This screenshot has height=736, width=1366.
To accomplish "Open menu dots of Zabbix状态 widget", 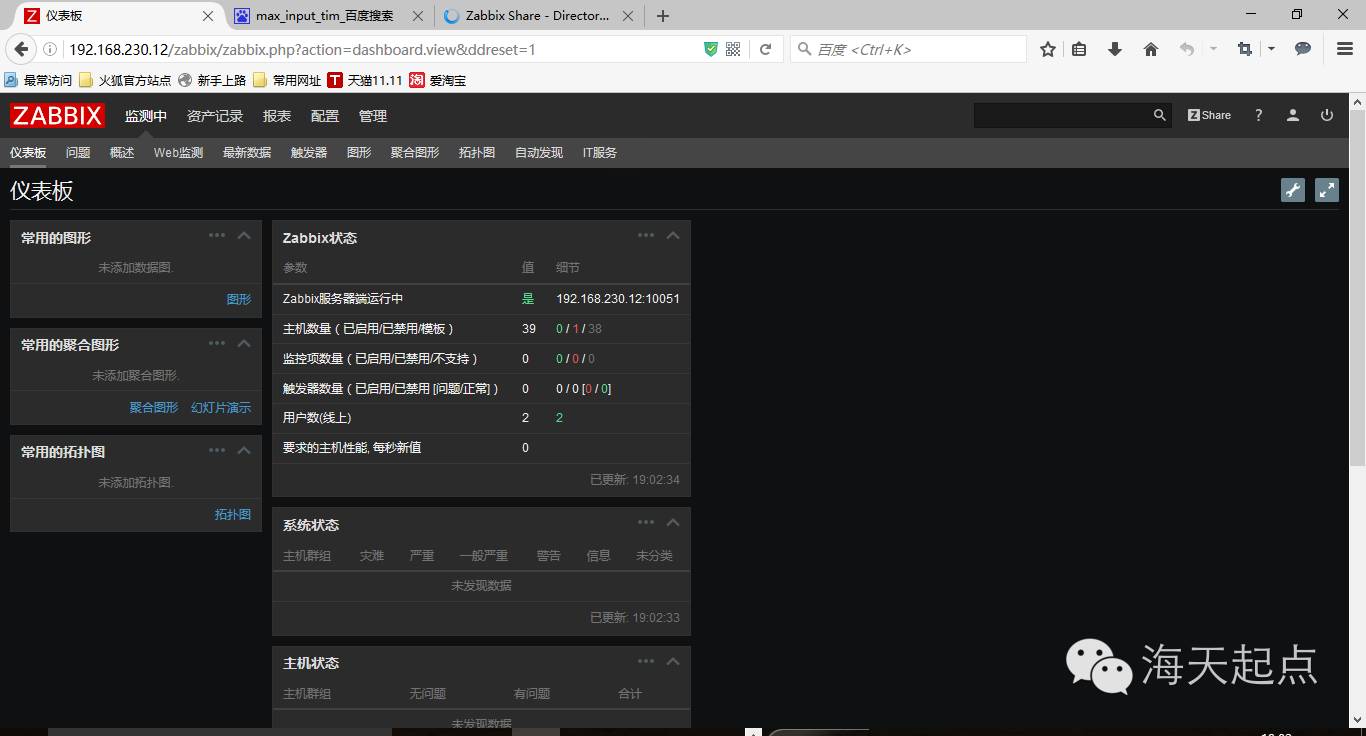I will pyautogui.click(x=646, y=235).
